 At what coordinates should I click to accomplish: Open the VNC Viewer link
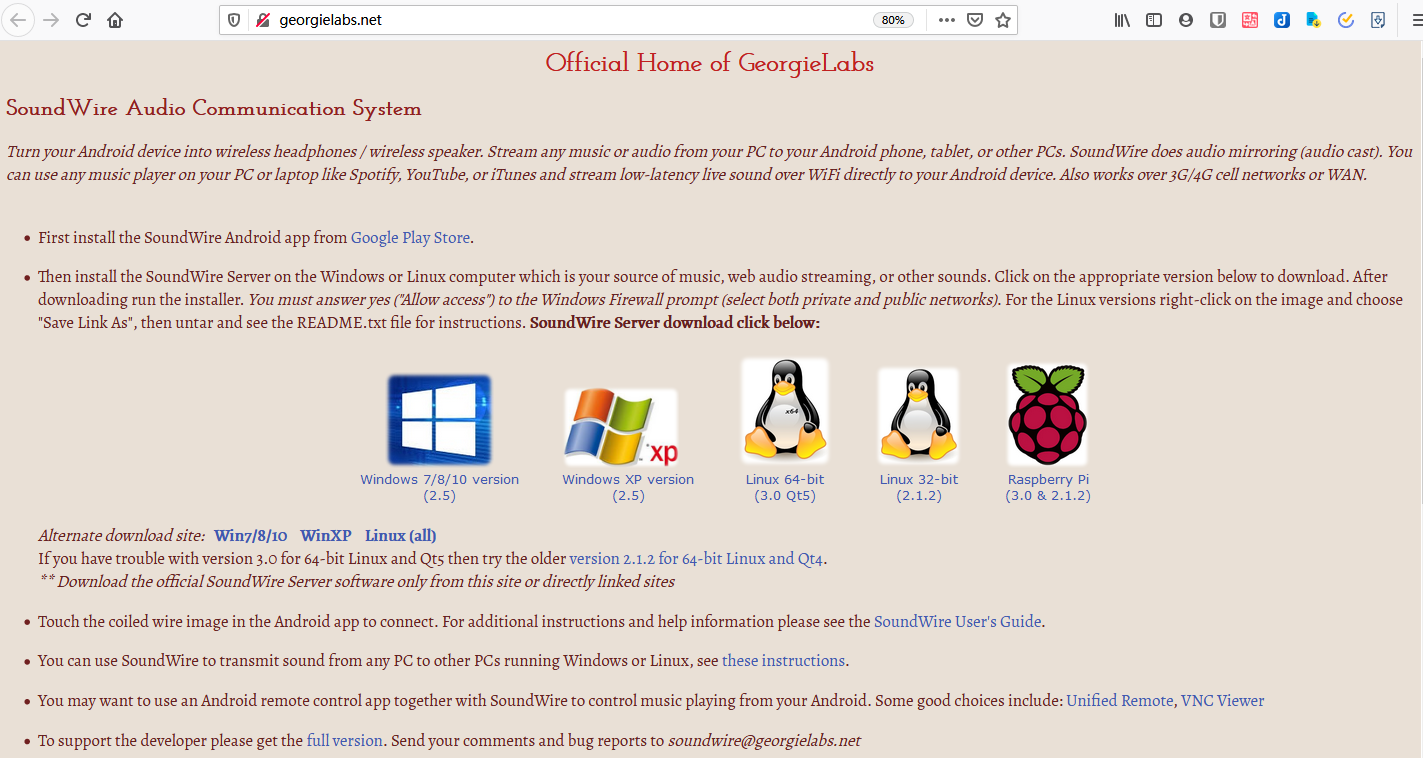[1223, 701]
